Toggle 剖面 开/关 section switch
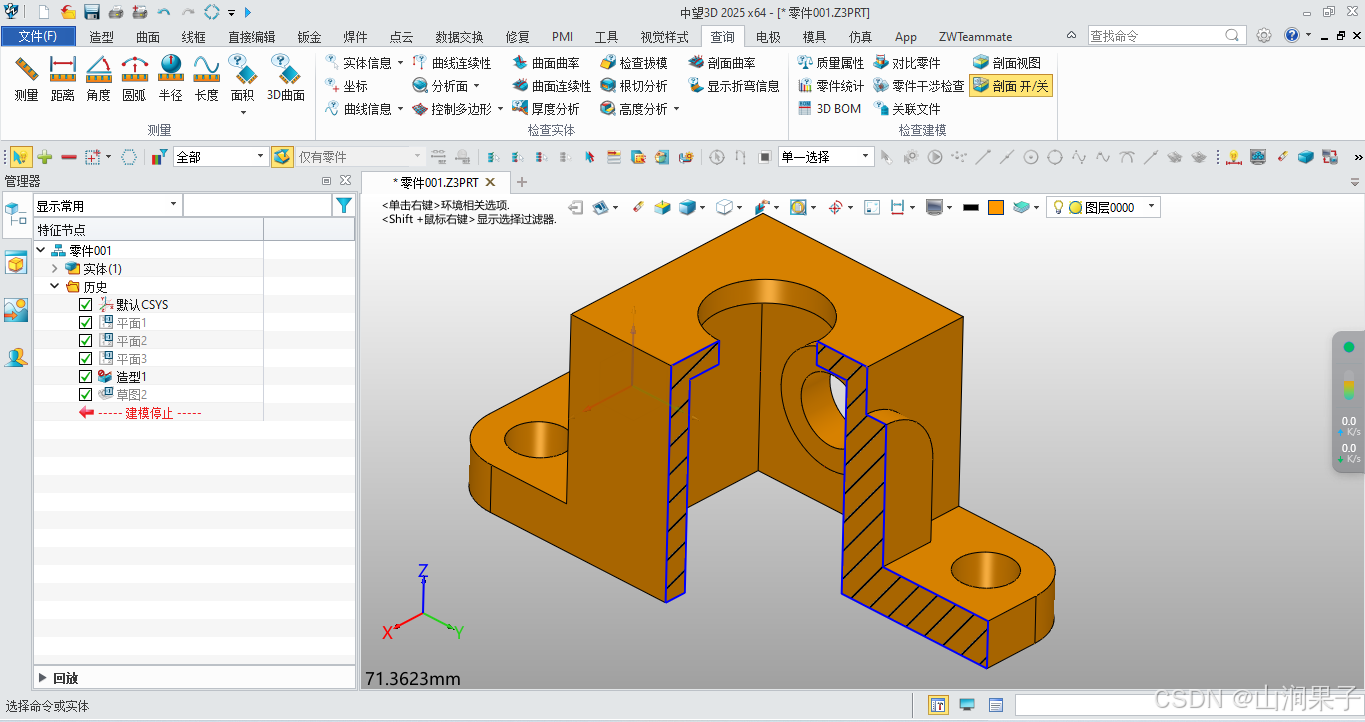This screenshot has width=1365, height=722. (x=1011, y=86)
